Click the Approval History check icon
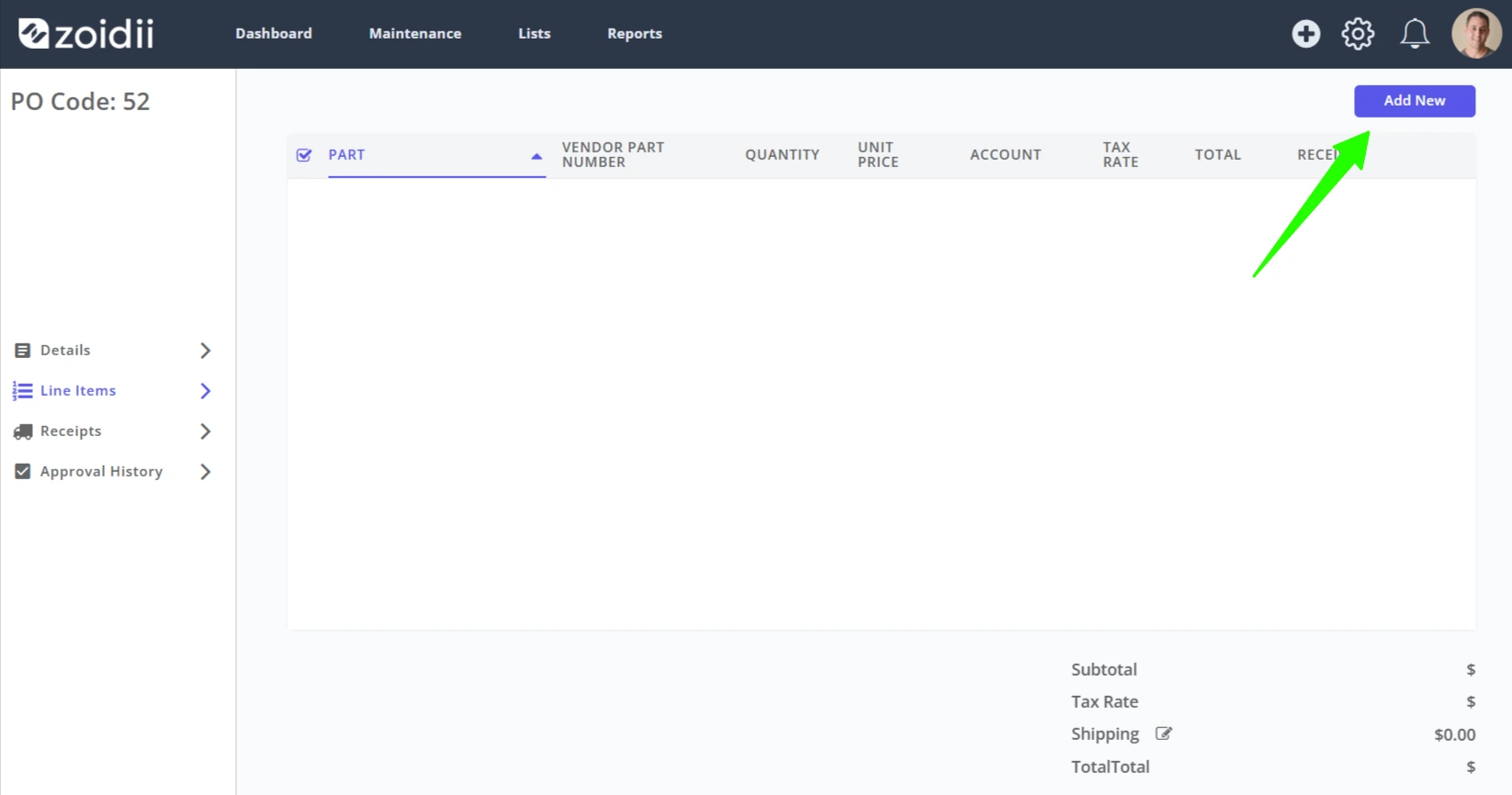The height and width of the screenshot is (795, 1512). pos(23,472)
